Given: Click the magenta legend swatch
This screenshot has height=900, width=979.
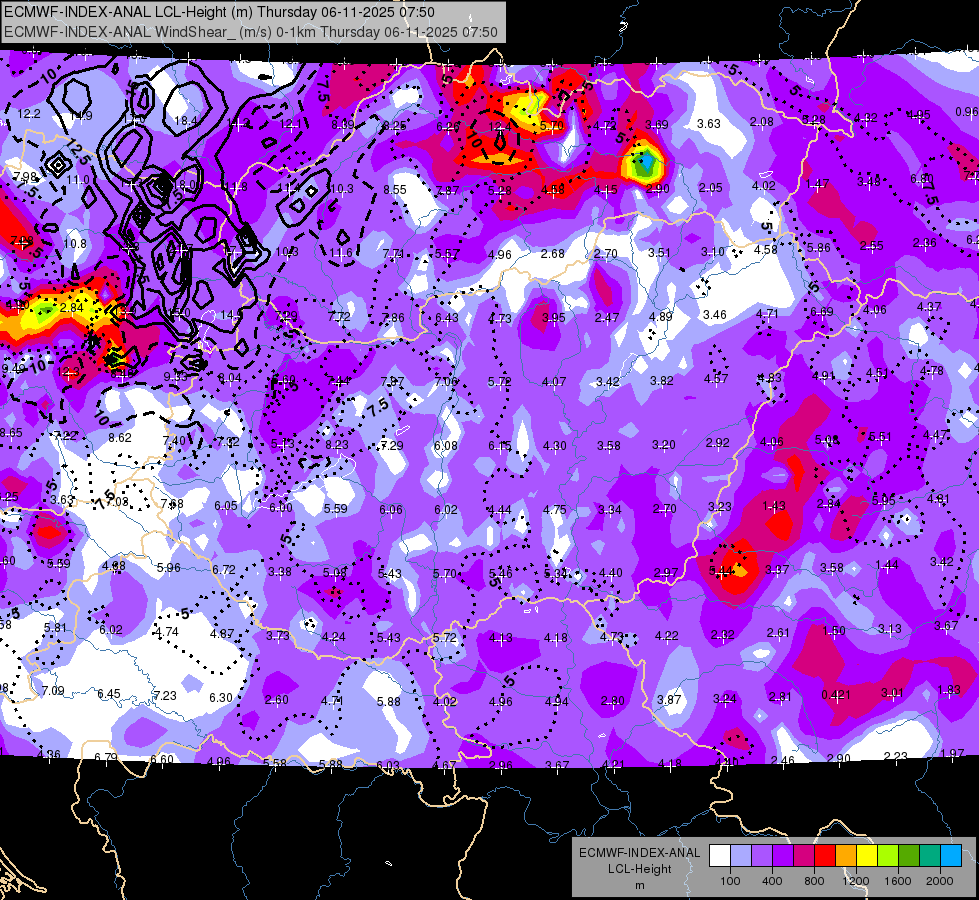Looking at the screenshot, I should [804, 856].
